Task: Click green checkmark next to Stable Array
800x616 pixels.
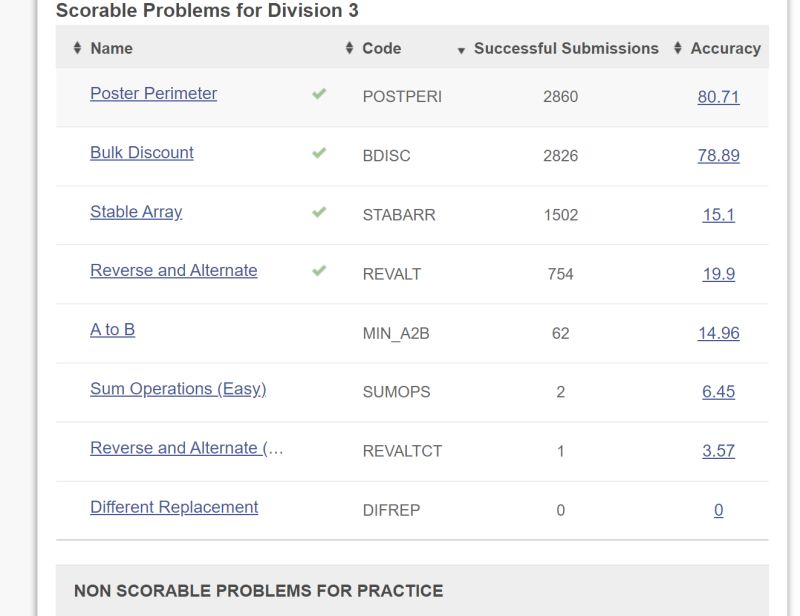Action: click(x=319, y=212)
